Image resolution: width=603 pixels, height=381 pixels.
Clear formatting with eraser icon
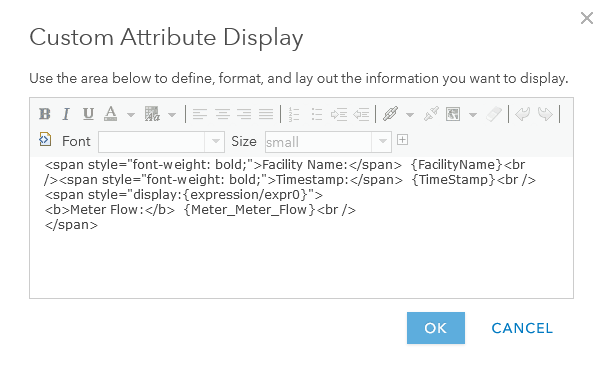(x=494, y=114)
